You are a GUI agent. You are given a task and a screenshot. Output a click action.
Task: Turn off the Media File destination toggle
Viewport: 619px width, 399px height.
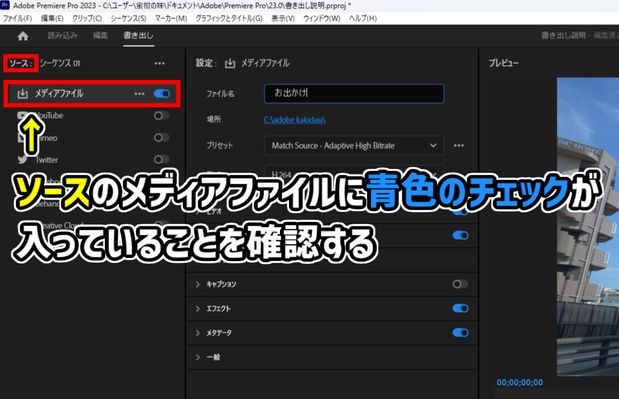162,94
